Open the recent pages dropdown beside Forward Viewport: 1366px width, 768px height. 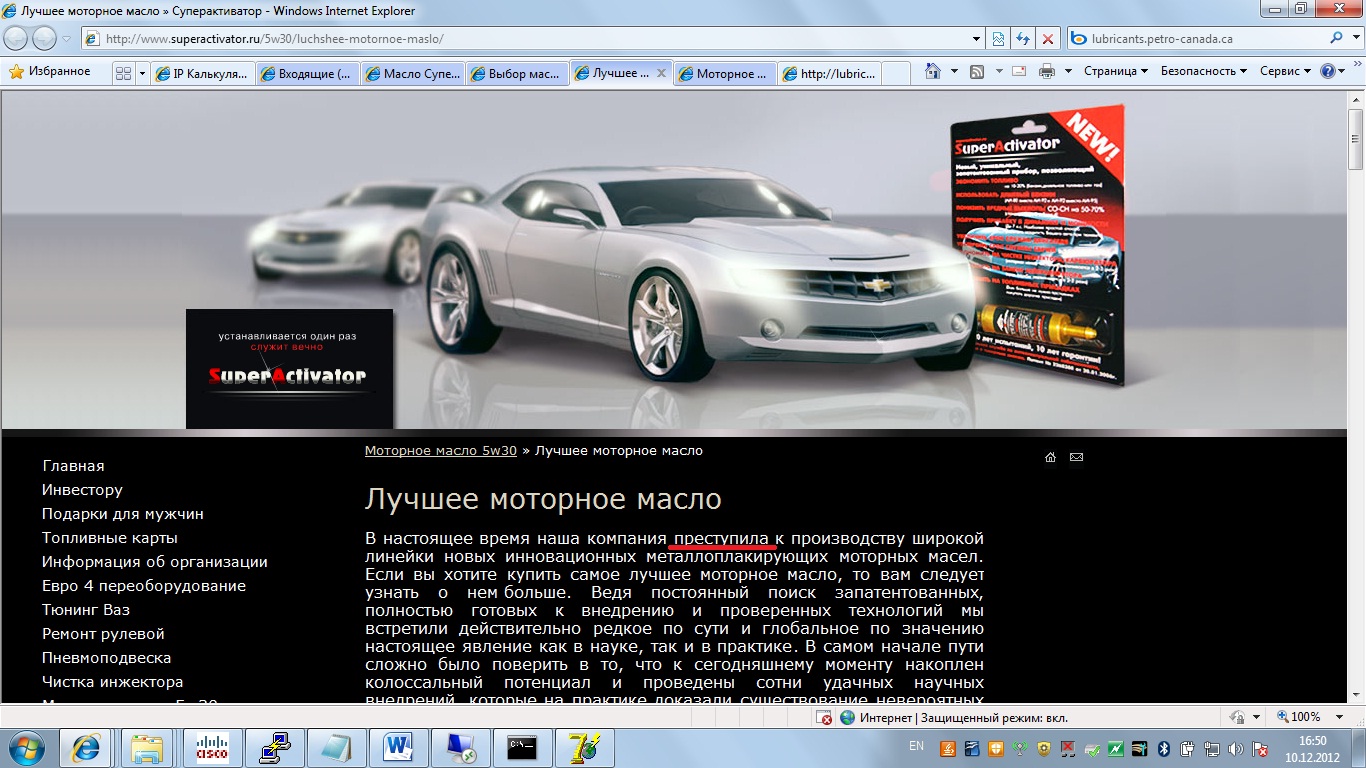click(x=67, y=39)
